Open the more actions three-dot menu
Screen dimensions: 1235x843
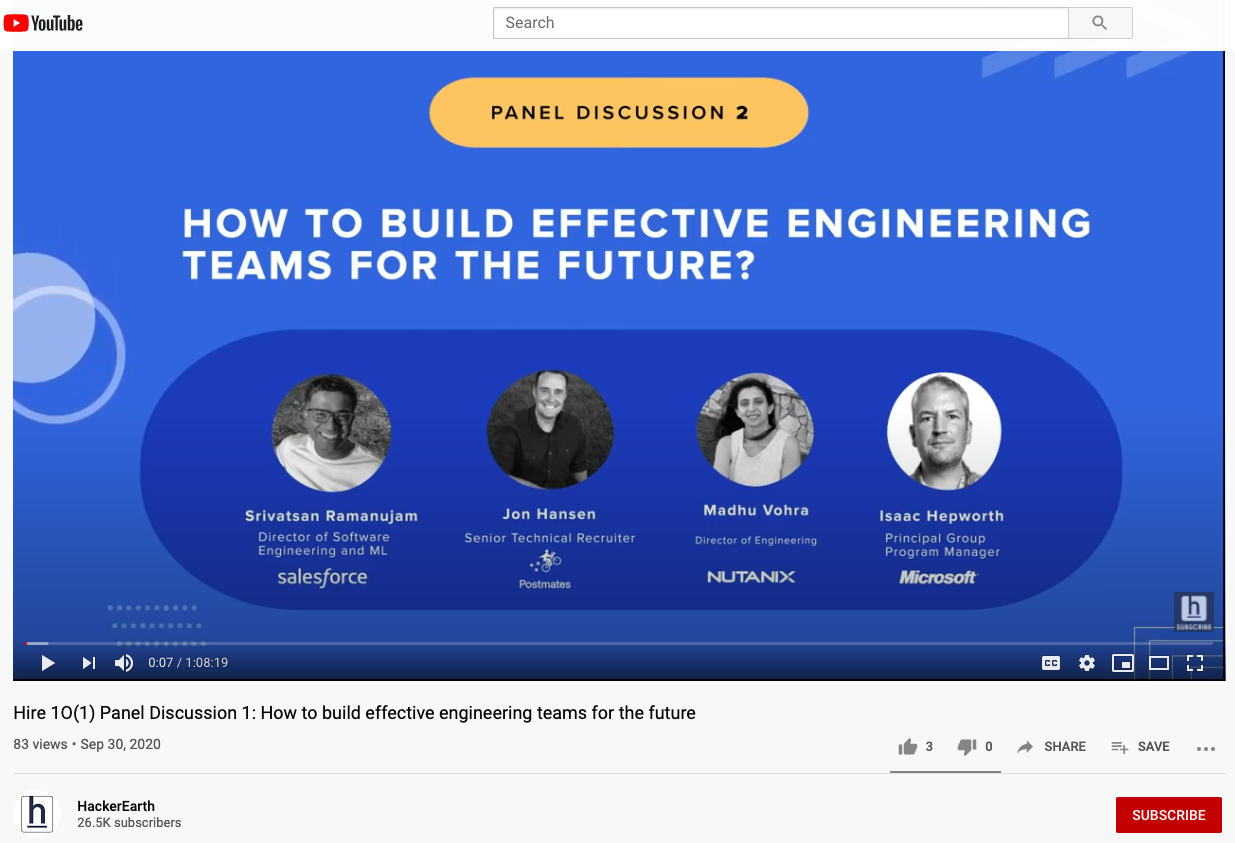(x=1205, y=748)
